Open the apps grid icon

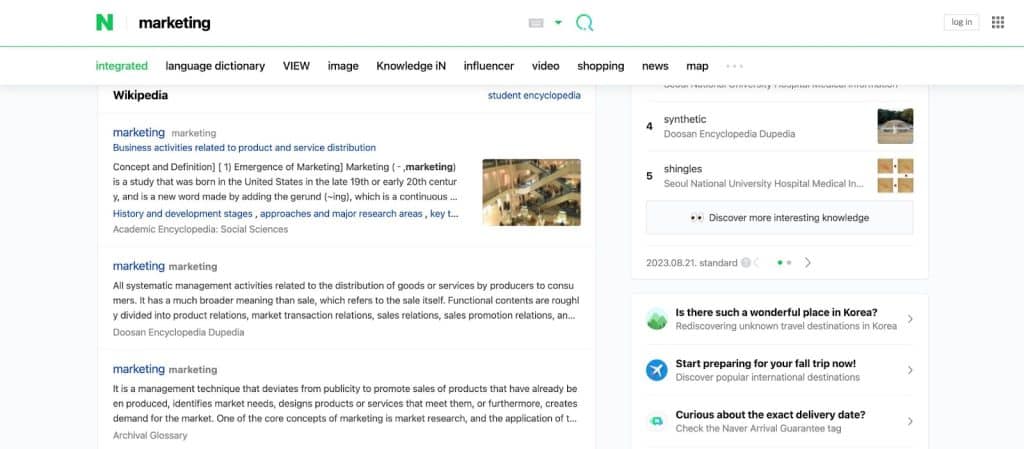coord(997,22)
